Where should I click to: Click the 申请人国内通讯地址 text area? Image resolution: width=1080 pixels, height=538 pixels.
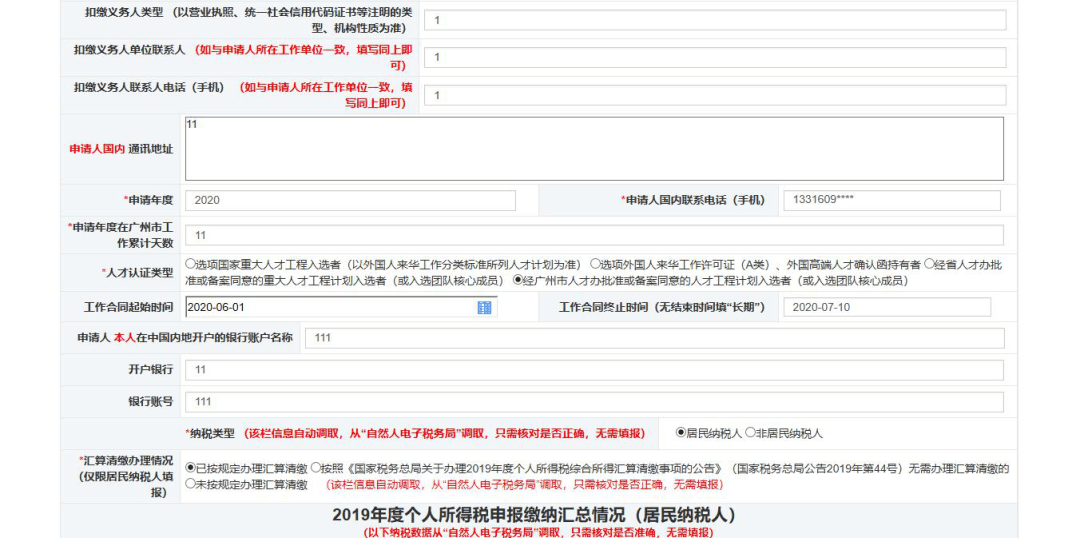tap(594, 149)
